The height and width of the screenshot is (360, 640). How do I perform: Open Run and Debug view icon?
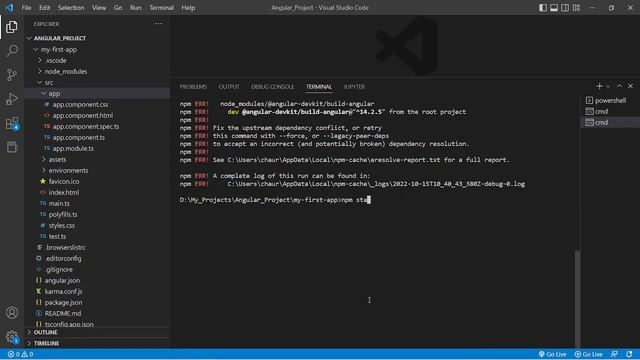12,99
